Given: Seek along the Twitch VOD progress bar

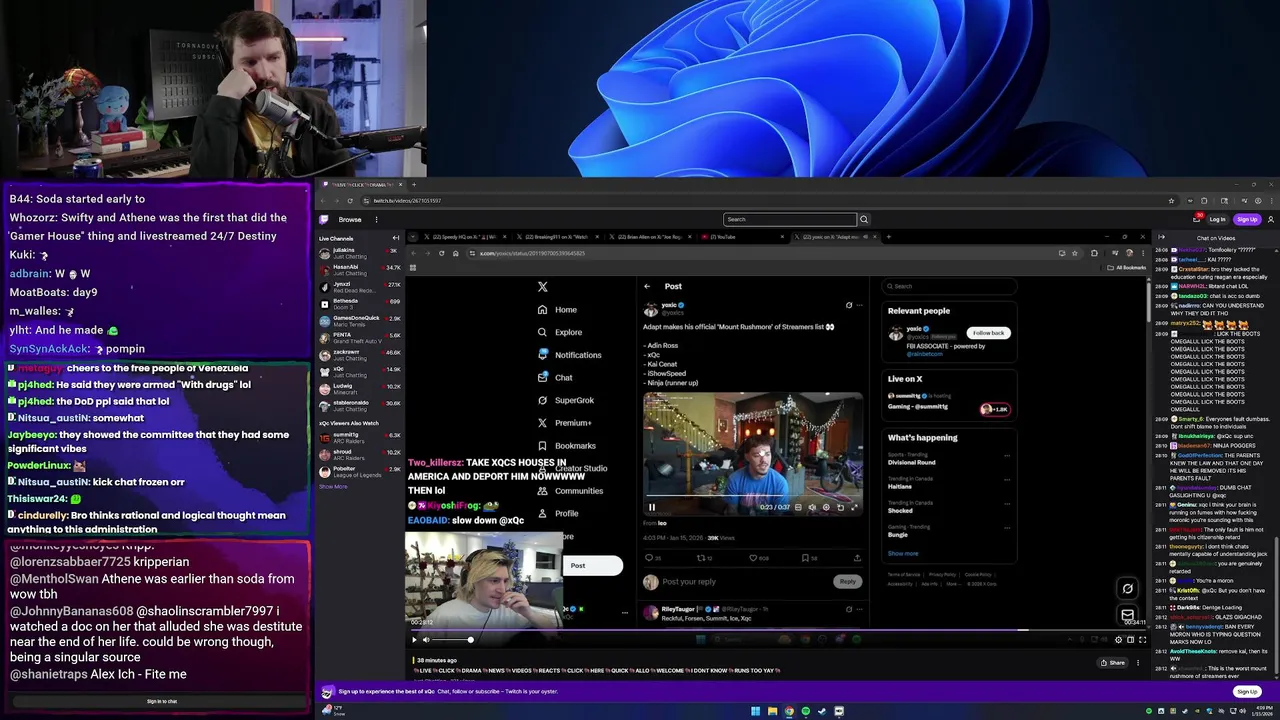Looking at the screenshot, I should tap(778, 631).
